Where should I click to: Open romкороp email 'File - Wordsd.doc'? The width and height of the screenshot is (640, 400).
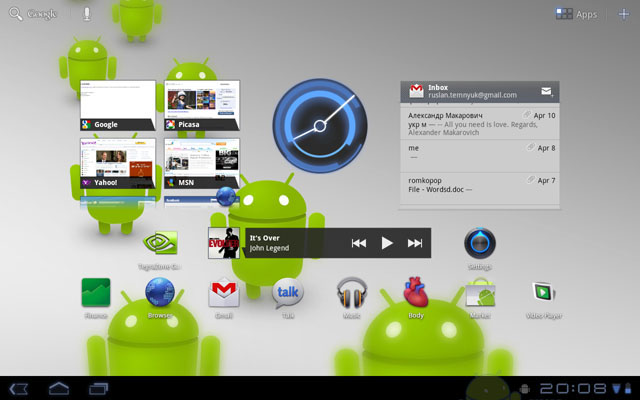pyautogui.click(x=480, y=188)
